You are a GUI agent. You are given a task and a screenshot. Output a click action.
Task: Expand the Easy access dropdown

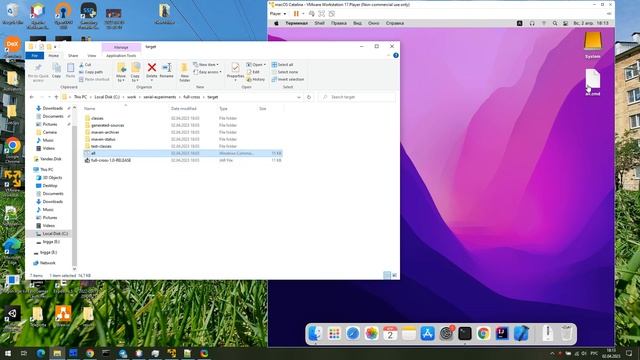pos(208,72)
